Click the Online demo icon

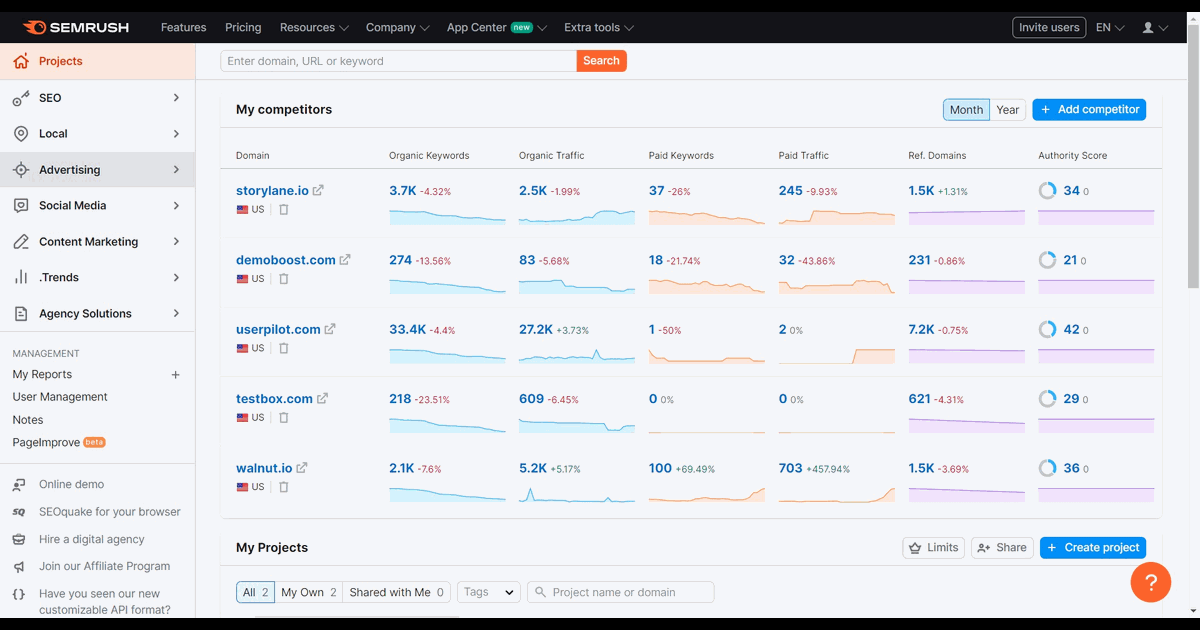click(19, 485)
